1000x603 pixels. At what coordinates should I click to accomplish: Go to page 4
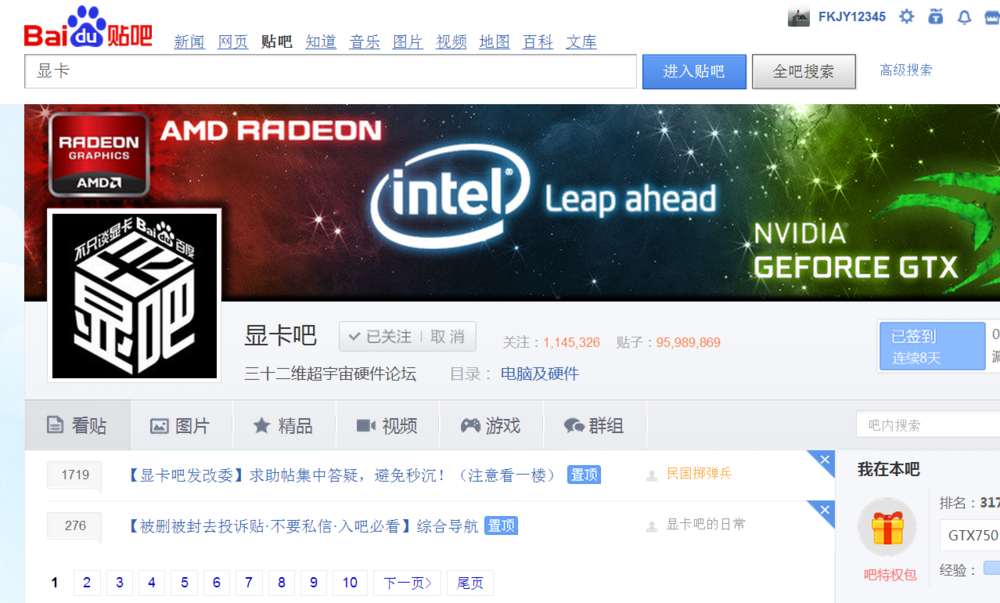coord(152,583)
